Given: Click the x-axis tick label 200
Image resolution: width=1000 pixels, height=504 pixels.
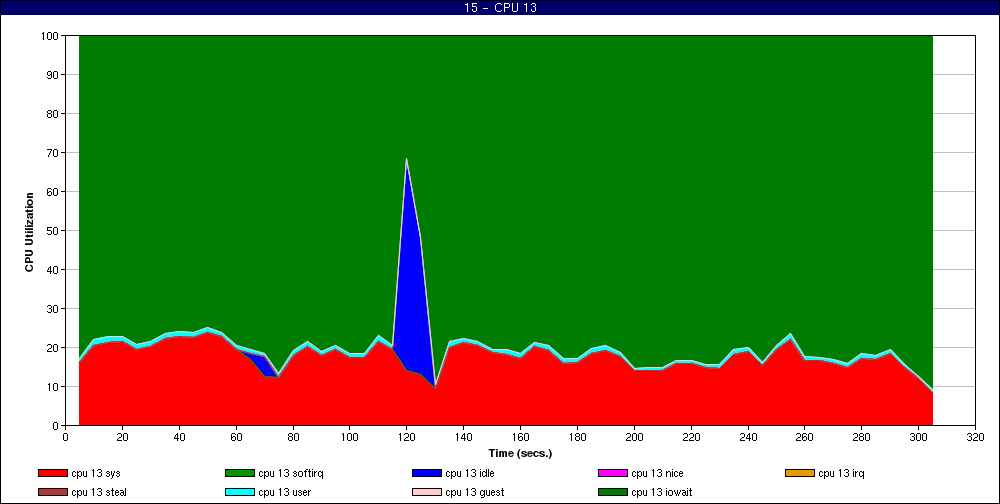Looking at the screenshot, I should (634, 438).
